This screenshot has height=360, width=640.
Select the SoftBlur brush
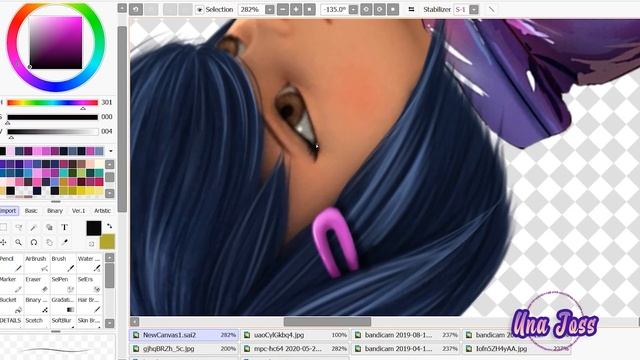pos(63,322)
